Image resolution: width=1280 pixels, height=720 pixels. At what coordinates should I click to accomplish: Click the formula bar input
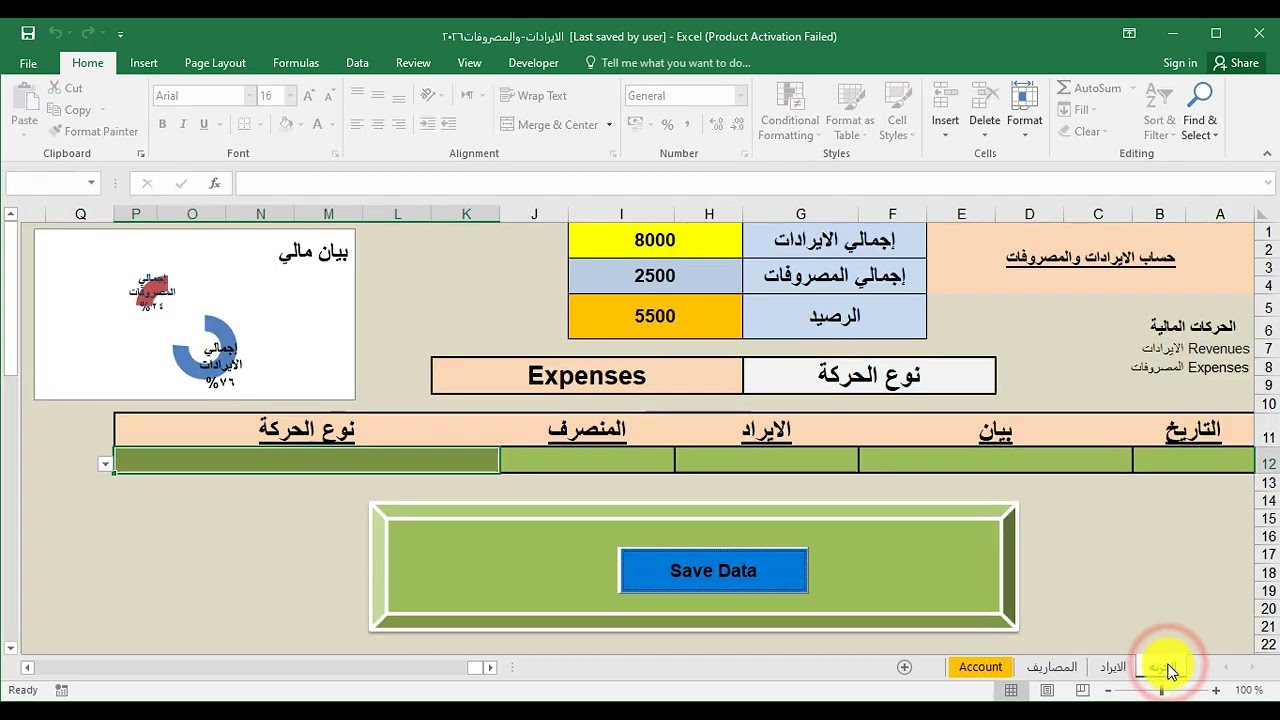748,183
